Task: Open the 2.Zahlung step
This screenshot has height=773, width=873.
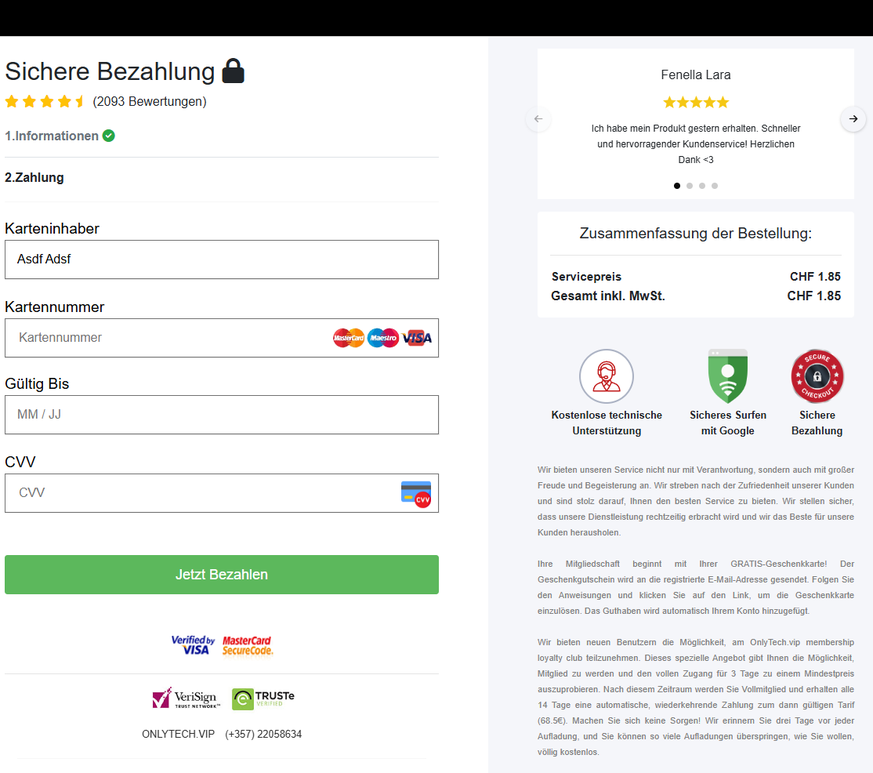Action: [34, 178]
